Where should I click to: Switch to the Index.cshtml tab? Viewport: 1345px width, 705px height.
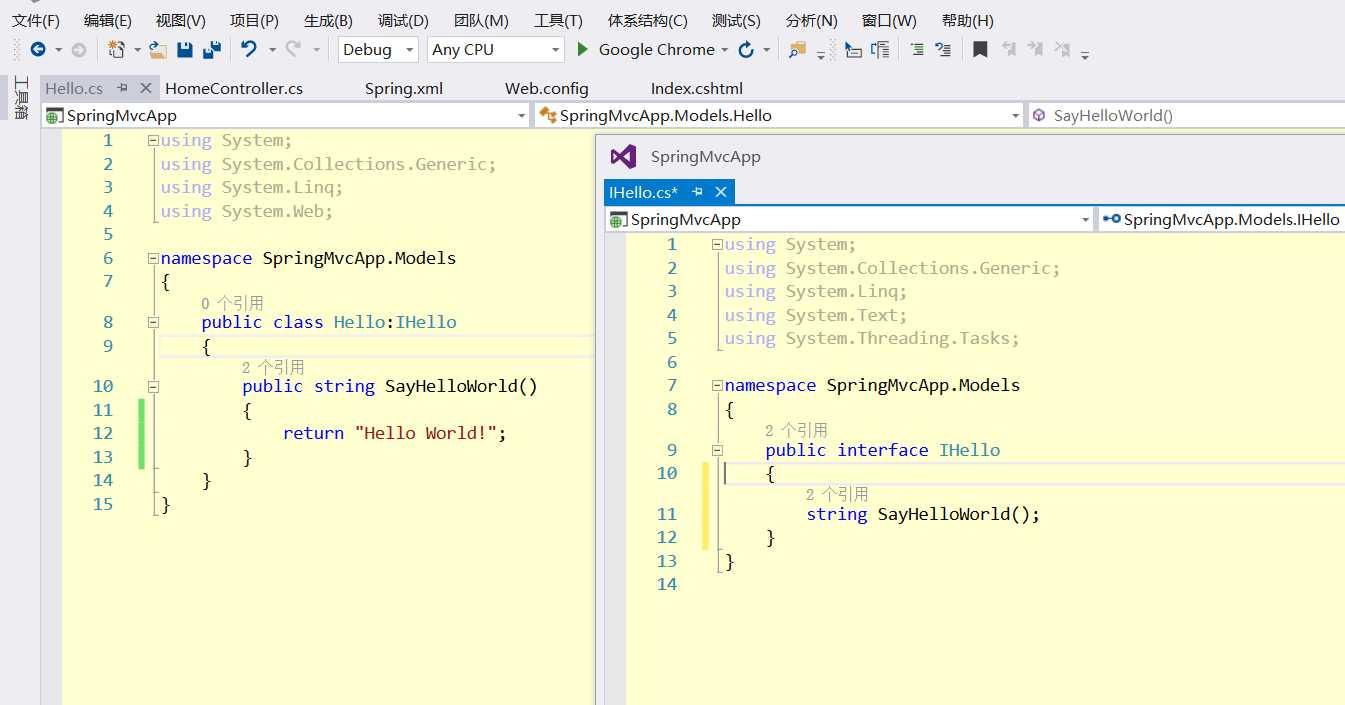click(697, 88)
